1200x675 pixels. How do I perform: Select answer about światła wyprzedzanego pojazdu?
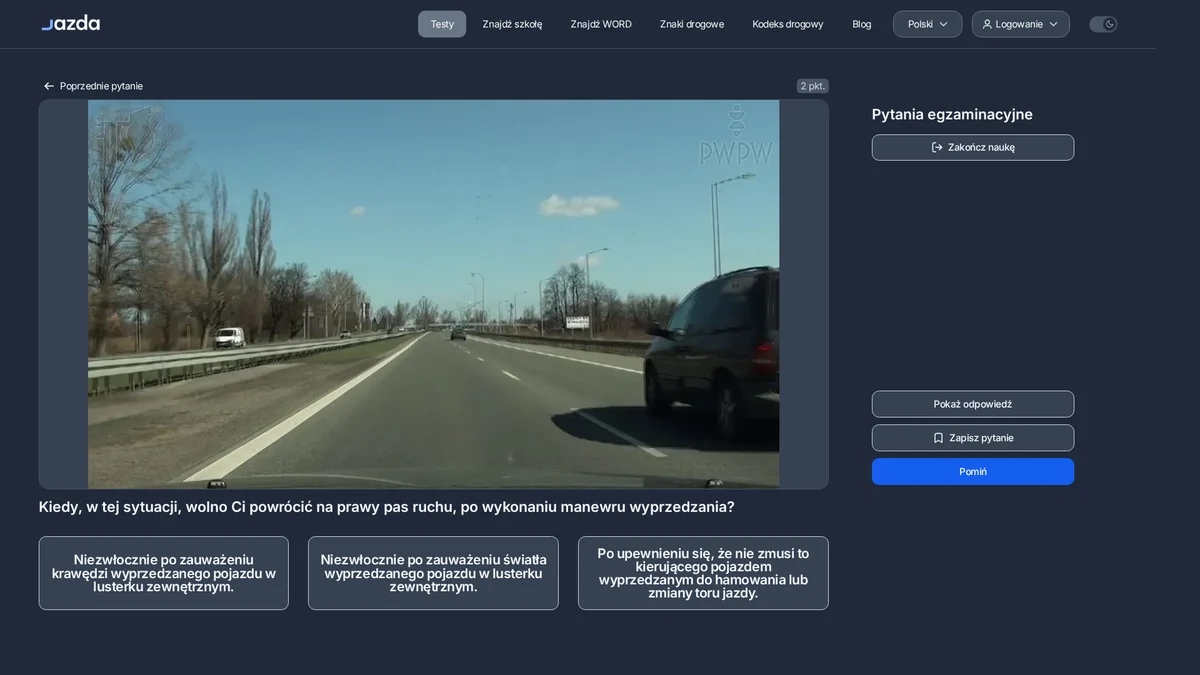[433, 573]
